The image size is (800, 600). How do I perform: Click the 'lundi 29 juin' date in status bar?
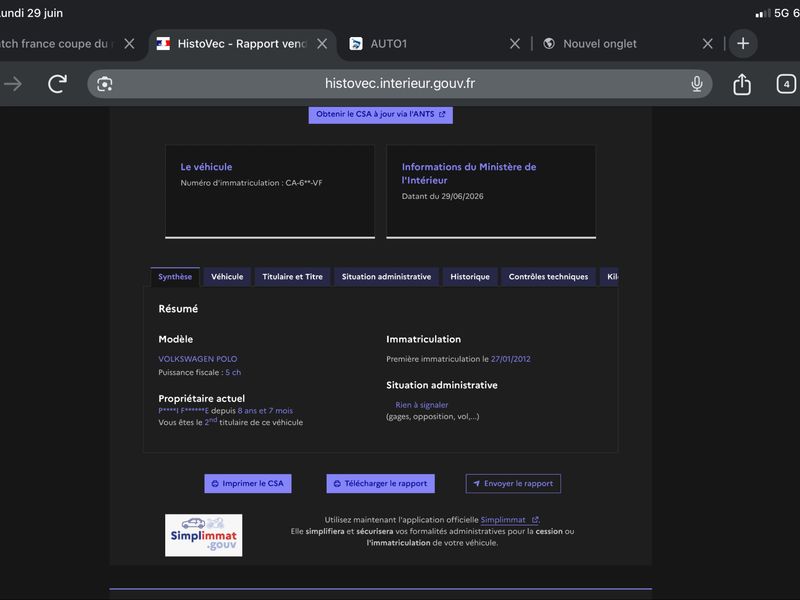pyautogui.click(x=31, y=13)
